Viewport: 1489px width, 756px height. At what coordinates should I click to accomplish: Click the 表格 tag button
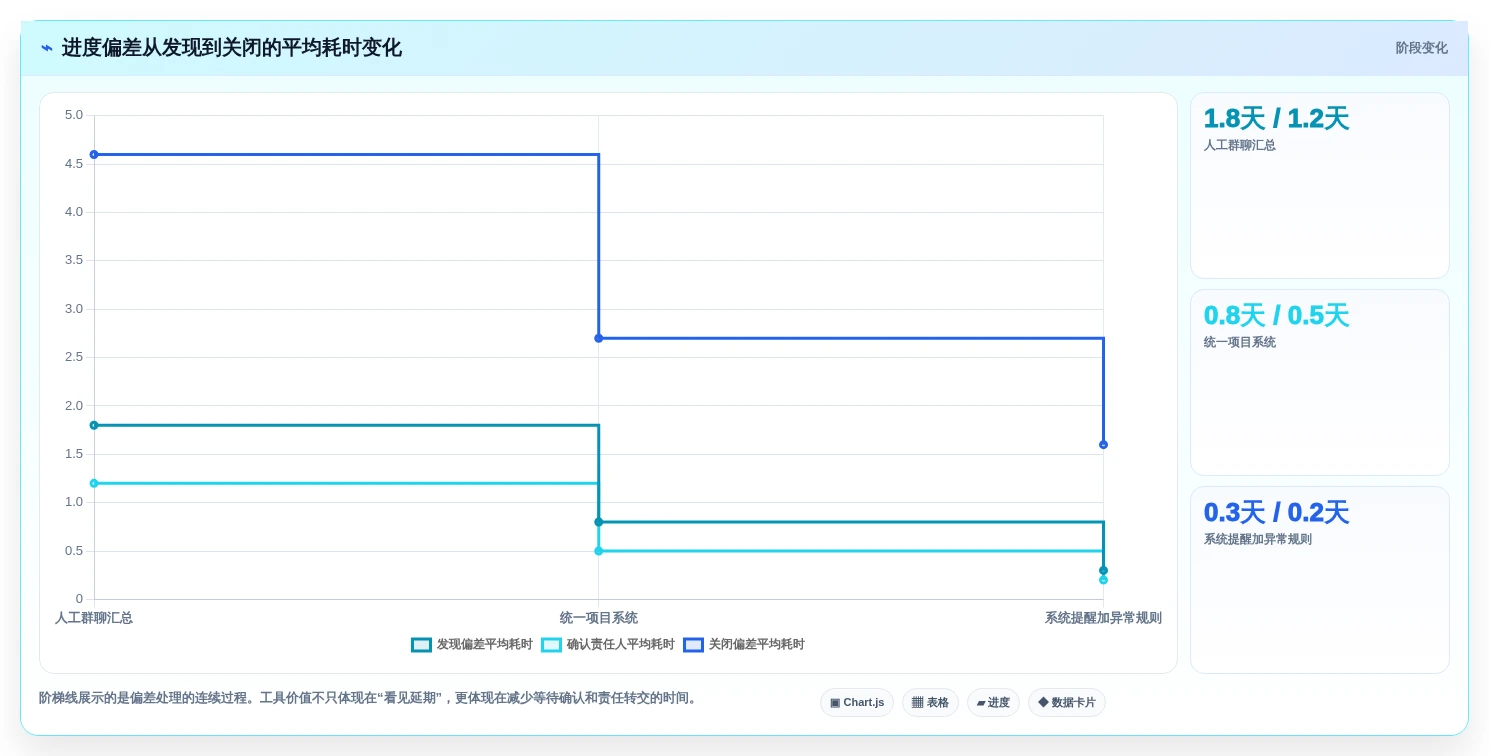[x=930, y=703]
